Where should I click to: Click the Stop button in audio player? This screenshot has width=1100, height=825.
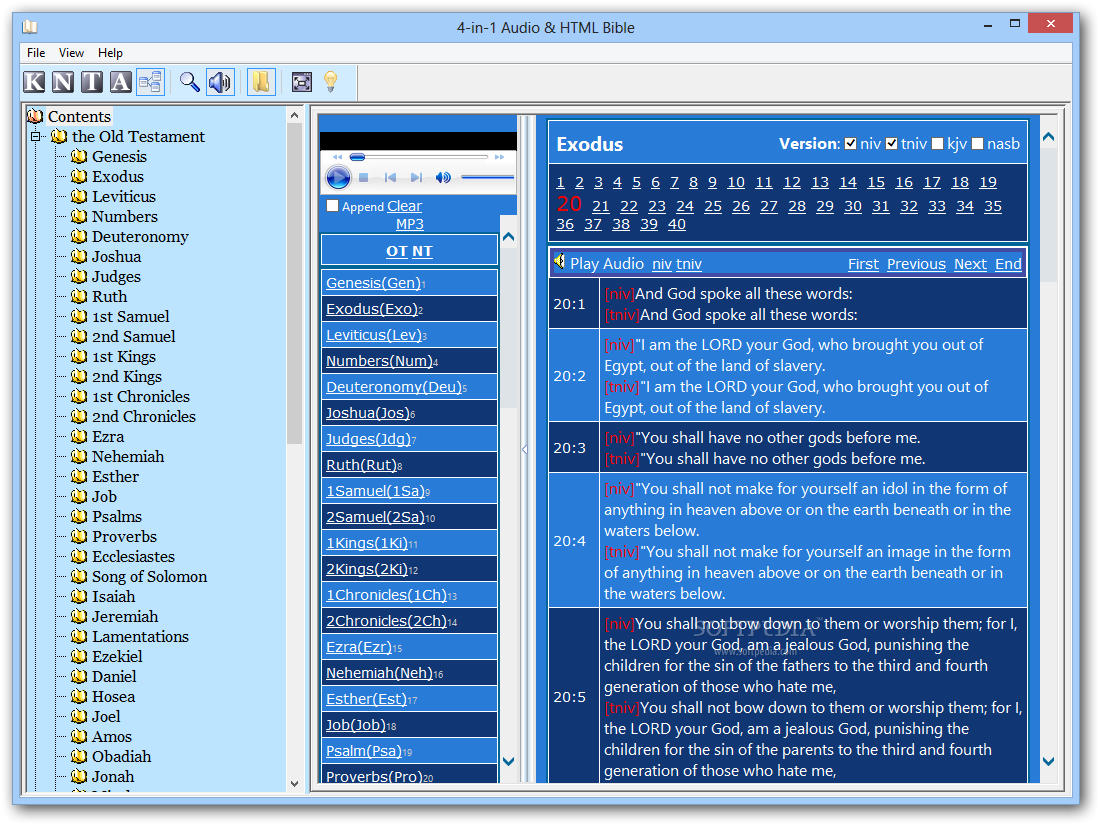(x=363, y=178)
